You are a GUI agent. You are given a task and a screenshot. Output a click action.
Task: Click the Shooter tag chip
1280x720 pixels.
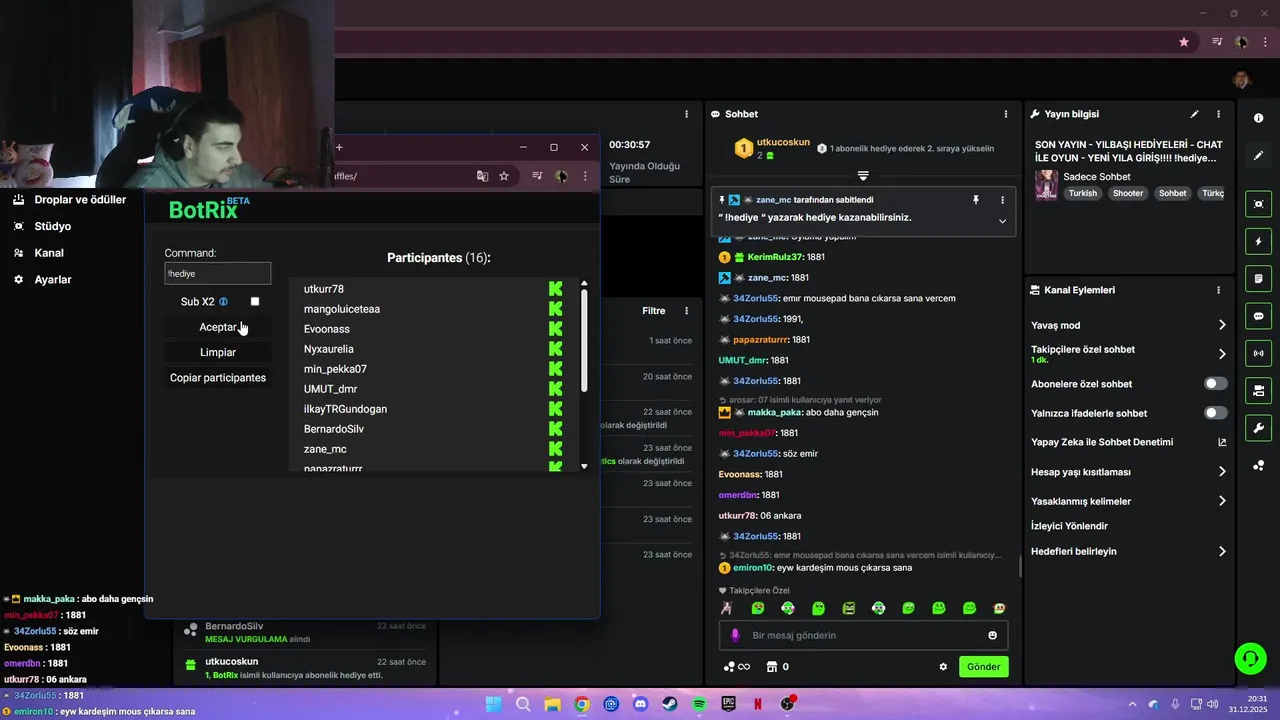coord(1128,193)
